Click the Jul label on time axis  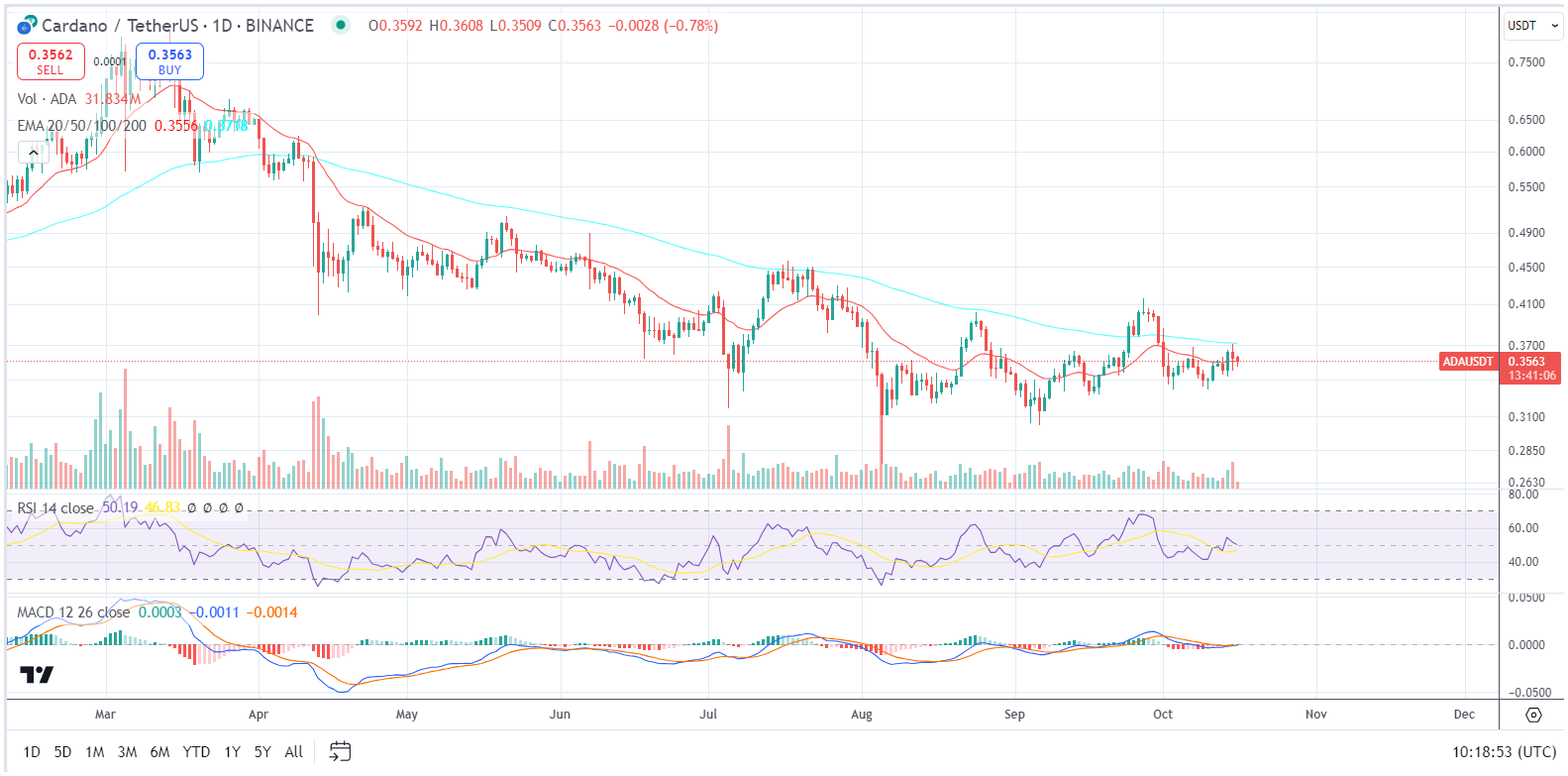coord(708,715)
